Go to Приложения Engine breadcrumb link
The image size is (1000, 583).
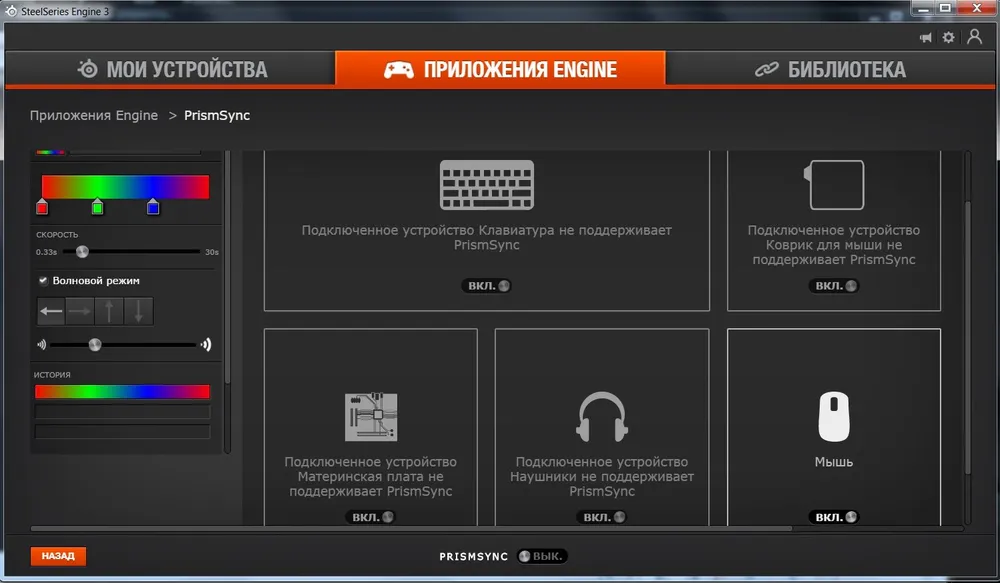point(94,115)
